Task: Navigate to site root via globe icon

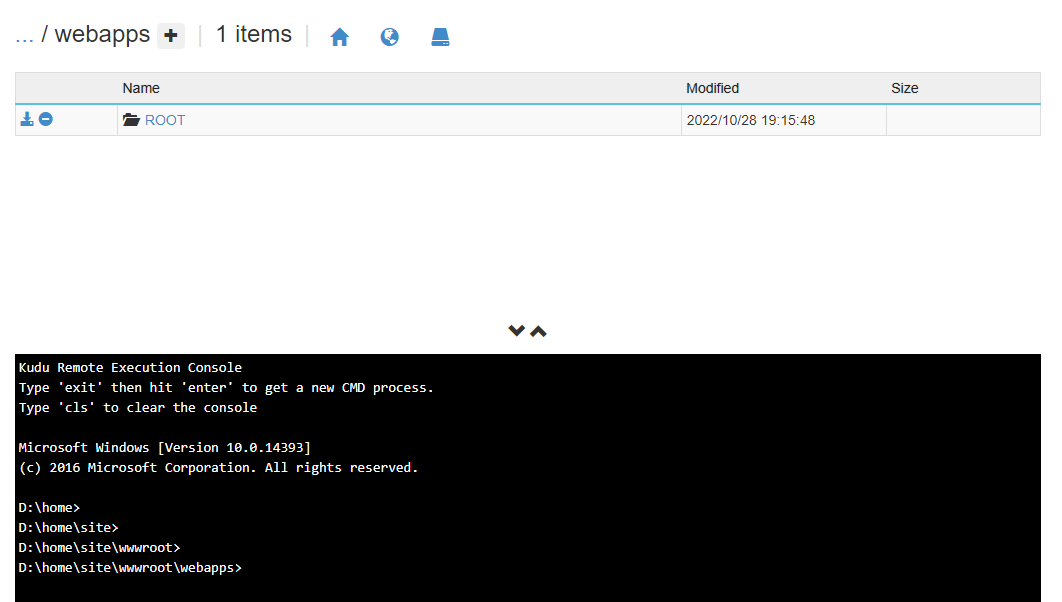Action: [x=389, y=36]
